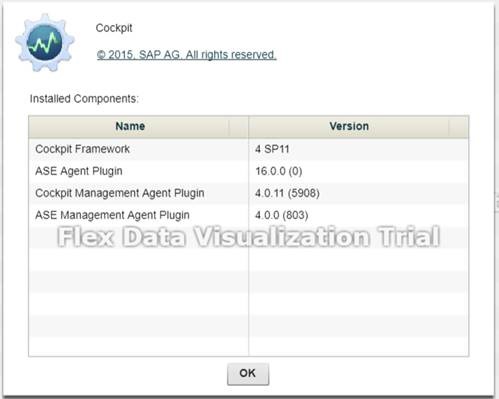Select the ASE Agent Plugin row
Viewport: 499px width, 399px height.
(249, 171)
